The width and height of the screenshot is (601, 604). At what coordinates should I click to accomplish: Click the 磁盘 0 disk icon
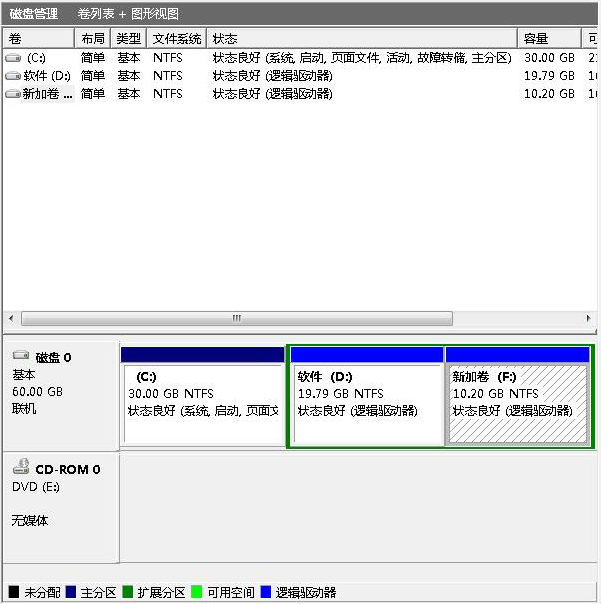21,357
